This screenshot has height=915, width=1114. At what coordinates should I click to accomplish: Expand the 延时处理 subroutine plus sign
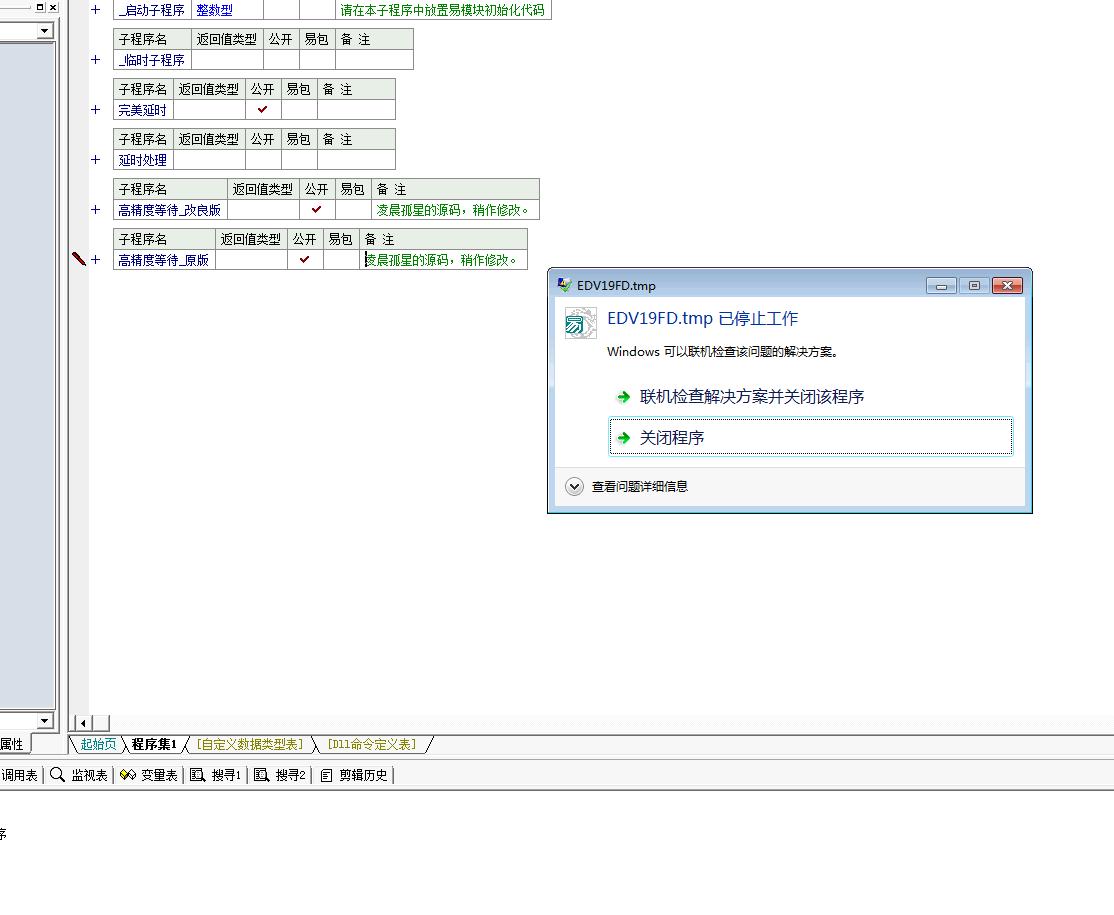[x=96, y=160]
